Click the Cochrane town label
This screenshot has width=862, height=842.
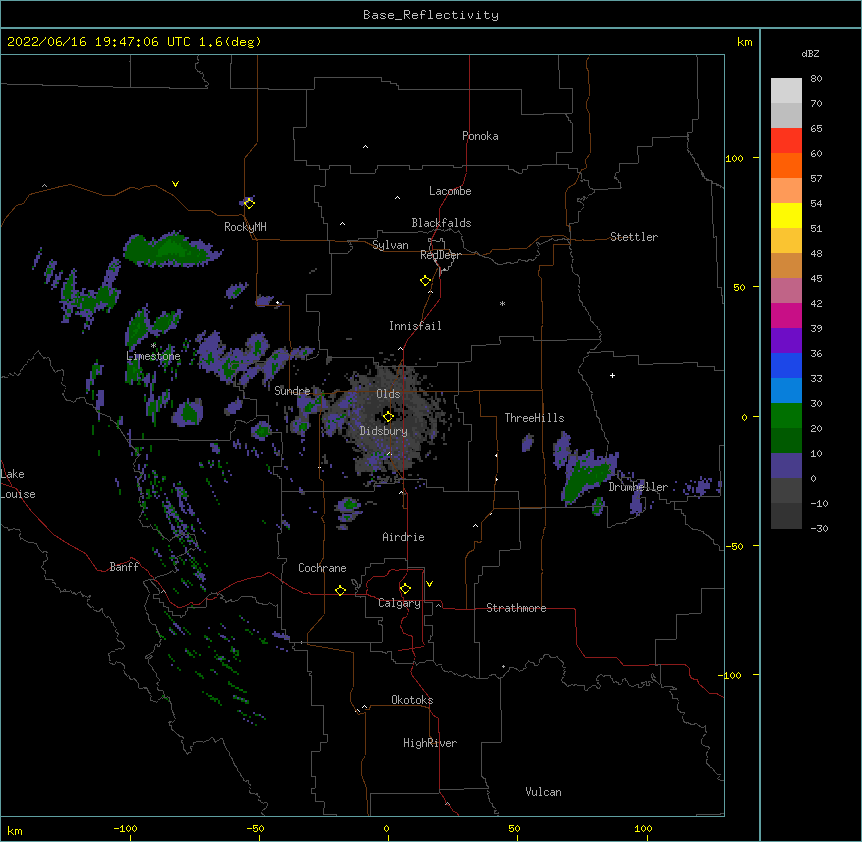point(322,568)
